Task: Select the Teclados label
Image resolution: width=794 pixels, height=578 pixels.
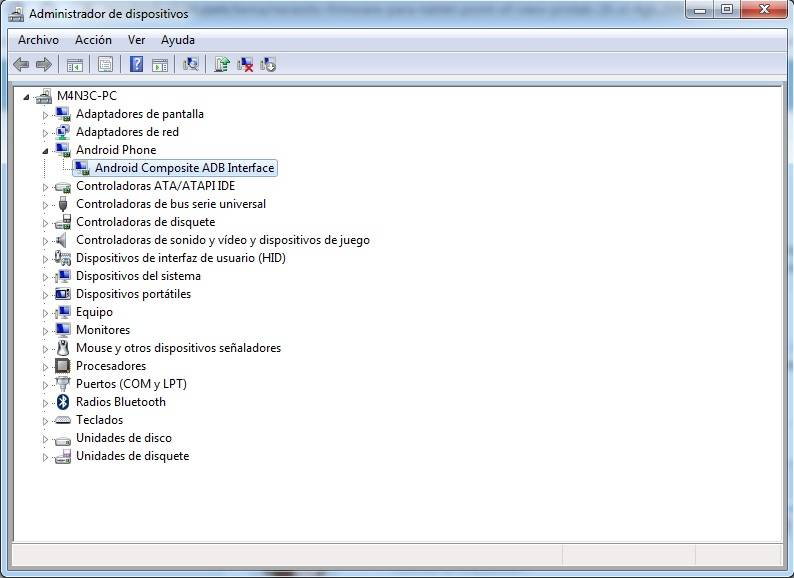Action: (99, 420)
